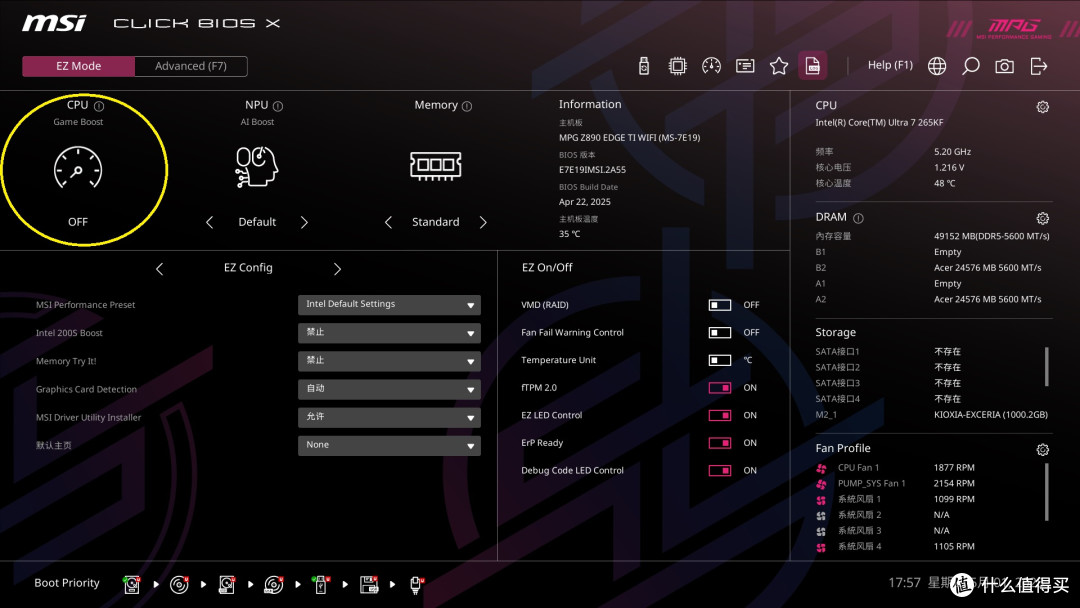Screen dimensions: 1080x608
Task: Click right chevron beside NPU Default
Action: pos(304,222)
